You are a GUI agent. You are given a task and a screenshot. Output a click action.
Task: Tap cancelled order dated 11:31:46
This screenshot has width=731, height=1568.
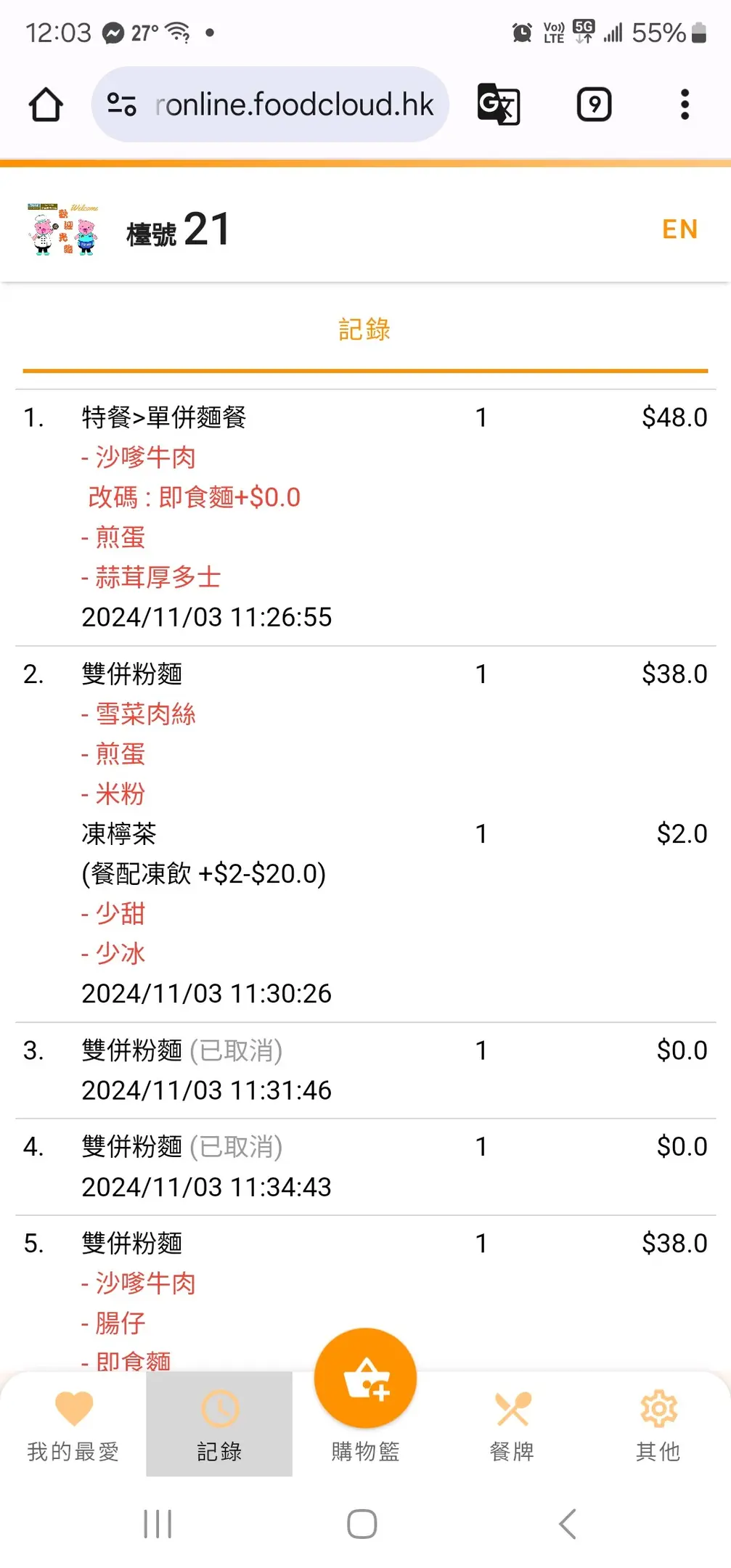[x=206, y=1070]
